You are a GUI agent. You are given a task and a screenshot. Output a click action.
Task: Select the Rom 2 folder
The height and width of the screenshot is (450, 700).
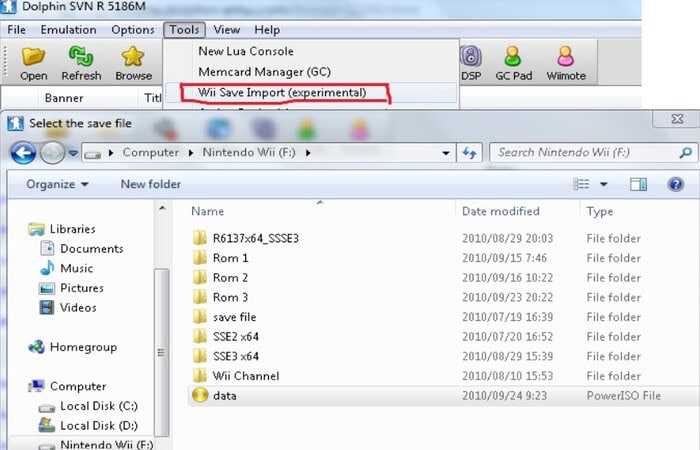pyautogui.click(x=230, y=277)
